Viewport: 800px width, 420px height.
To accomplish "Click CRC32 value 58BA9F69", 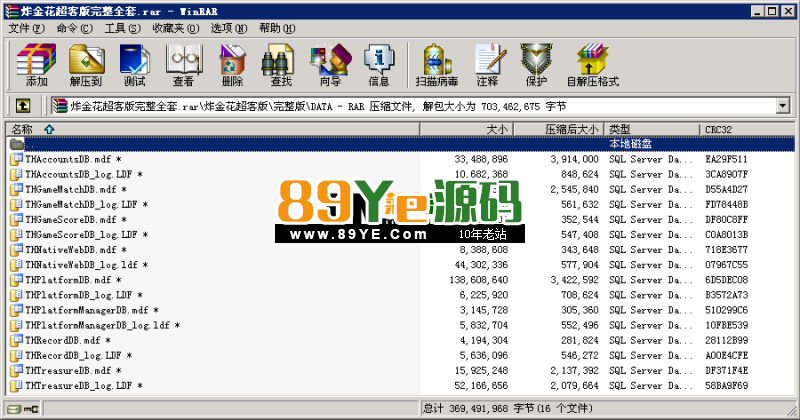I will tap(727, 386).
